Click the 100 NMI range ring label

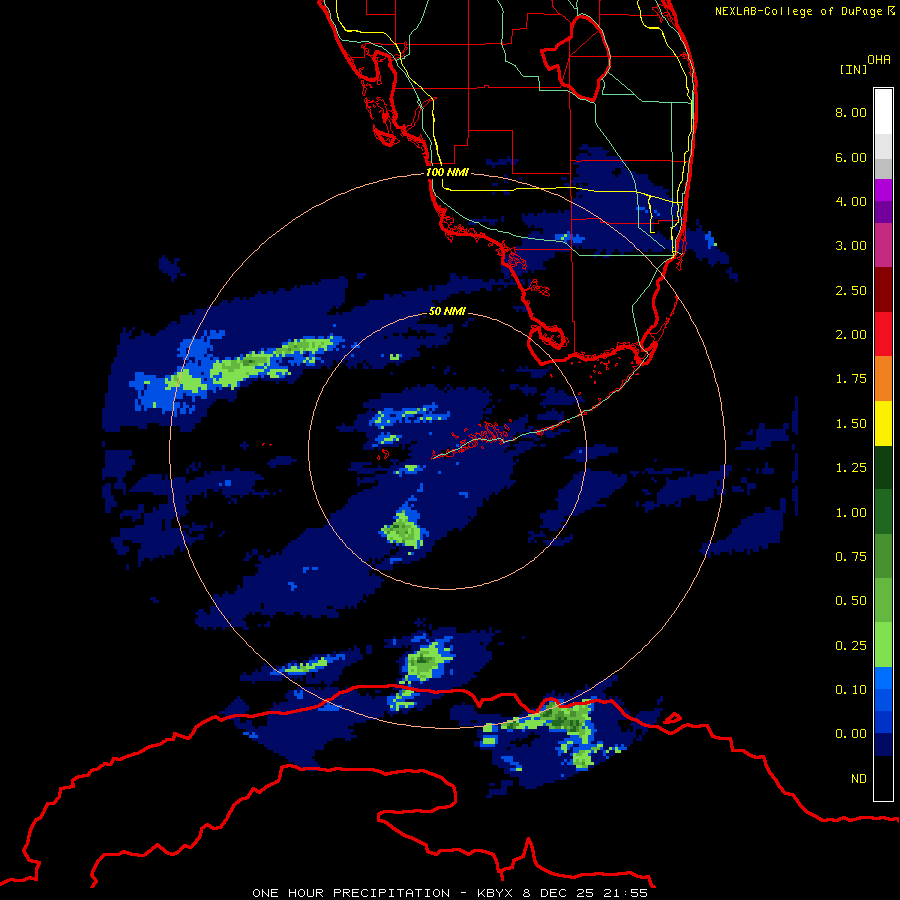point(447,172)
